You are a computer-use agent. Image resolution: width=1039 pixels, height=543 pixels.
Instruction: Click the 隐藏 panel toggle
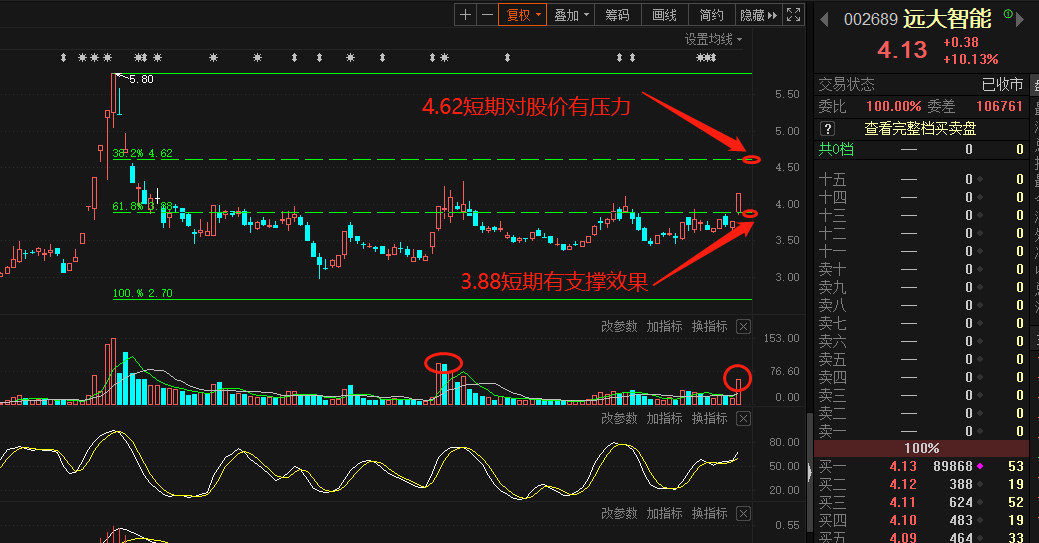point(759,15)
